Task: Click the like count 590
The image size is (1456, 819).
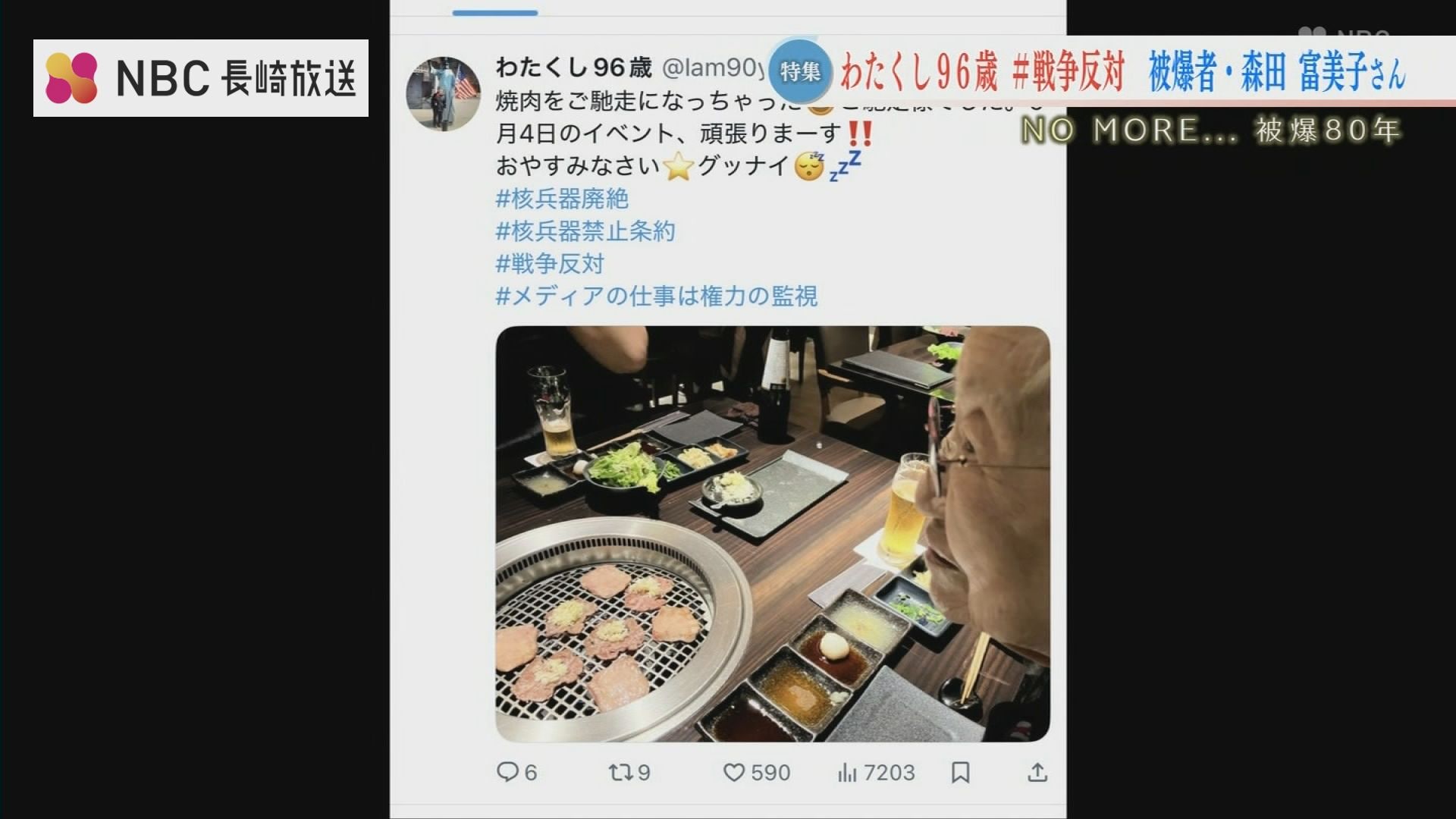Action: point(770,773)
